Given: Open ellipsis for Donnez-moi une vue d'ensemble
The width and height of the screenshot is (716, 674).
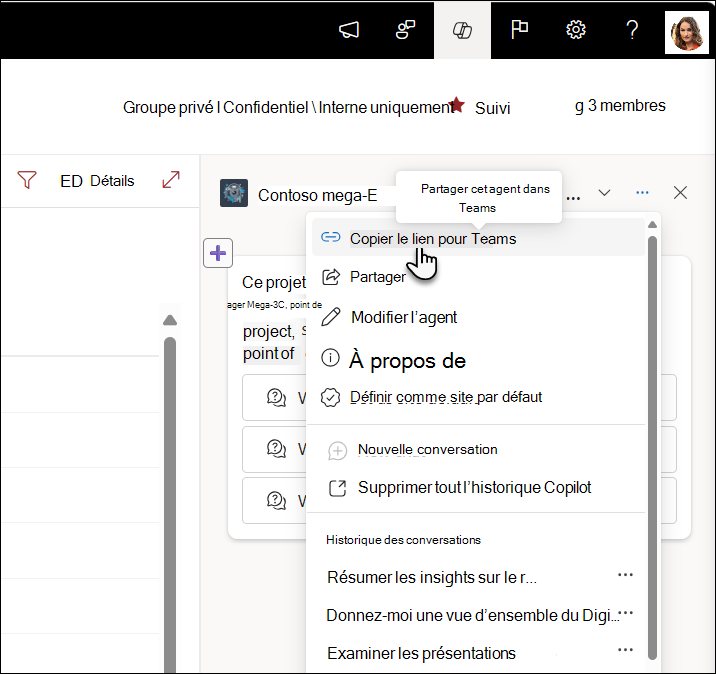Looking at the screenshot, I should tap(626, 612).
